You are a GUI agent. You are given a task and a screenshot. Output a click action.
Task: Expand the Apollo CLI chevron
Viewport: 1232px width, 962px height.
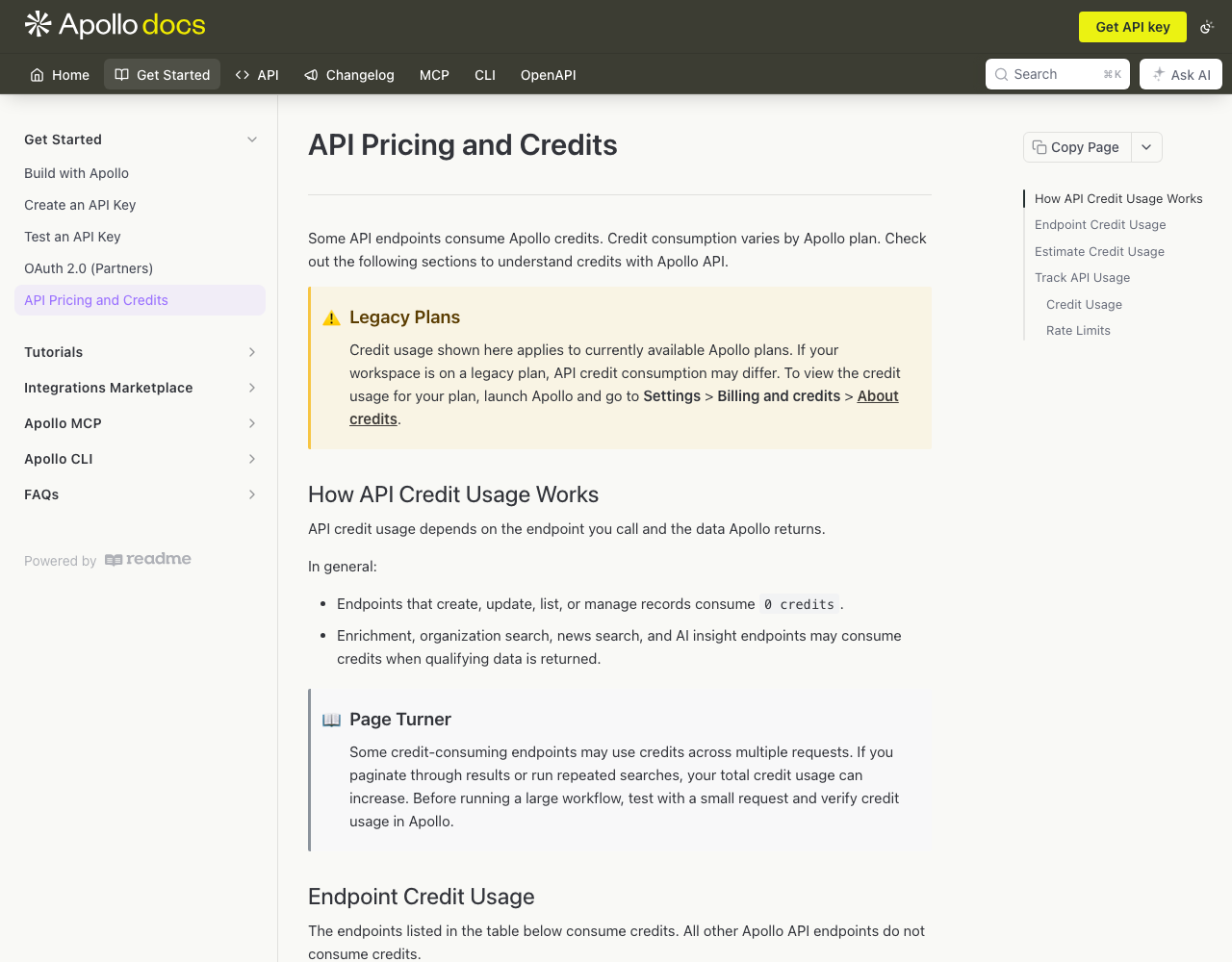(252, 459)
